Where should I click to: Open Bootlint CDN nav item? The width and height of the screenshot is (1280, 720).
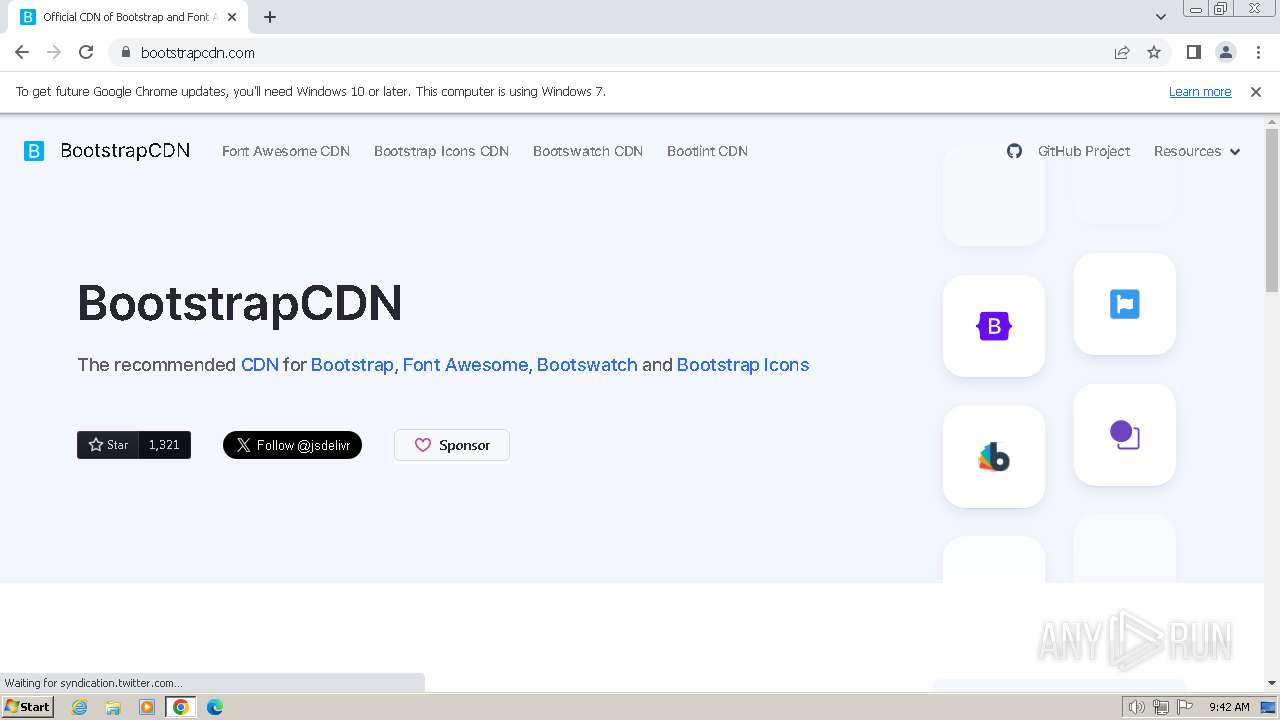click(707, 151)
